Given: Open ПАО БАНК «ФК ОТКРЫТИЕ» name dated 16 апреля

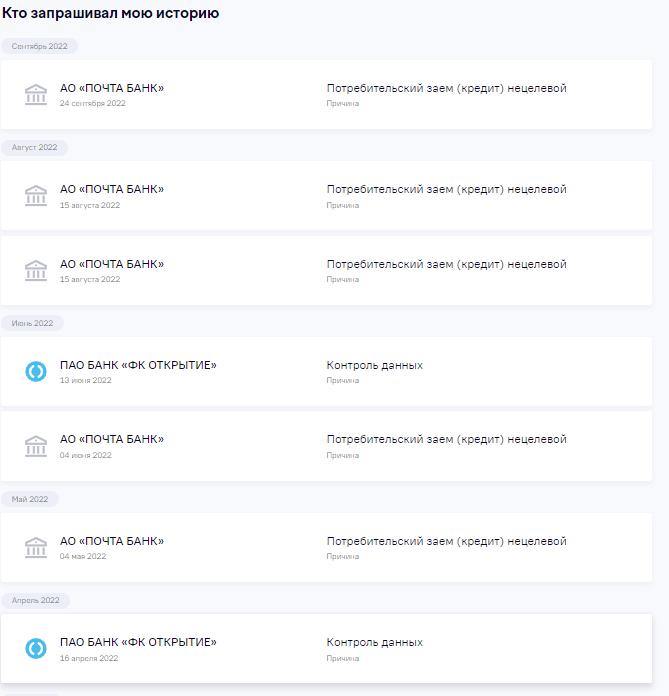Looking at the screenshot, I should point(137,642).
